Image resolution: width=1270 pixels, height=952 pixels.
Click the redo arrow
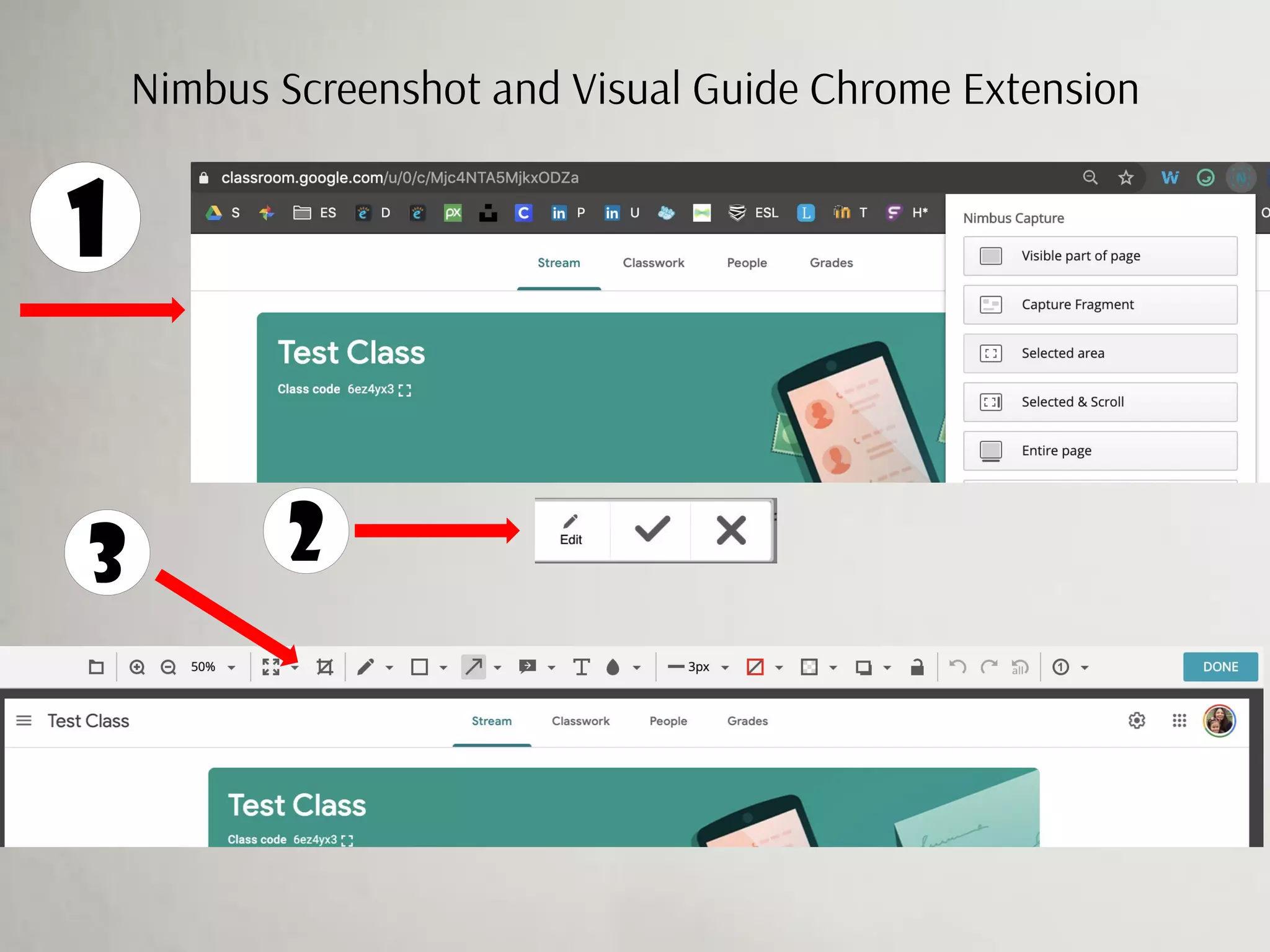click(989, 667)
